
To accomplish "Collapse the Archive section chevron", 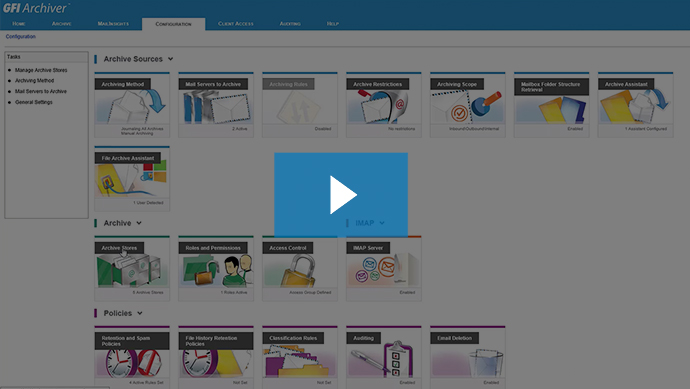I will (x=139, y=223).
